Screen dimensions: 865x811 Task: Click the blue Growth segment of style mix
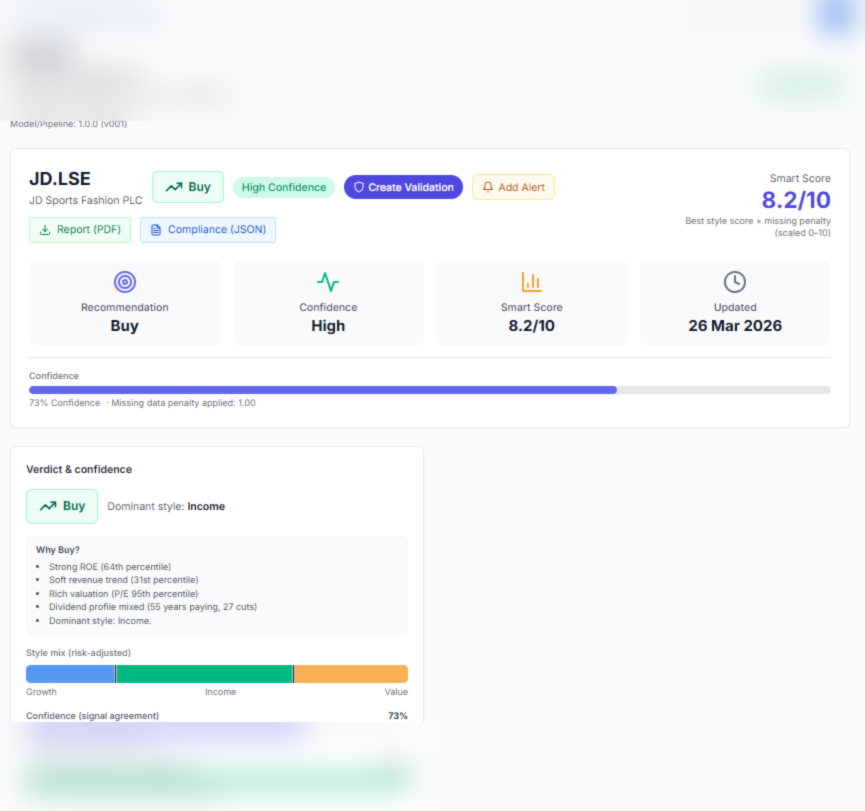pyautogui.click(x=71, y=674)
